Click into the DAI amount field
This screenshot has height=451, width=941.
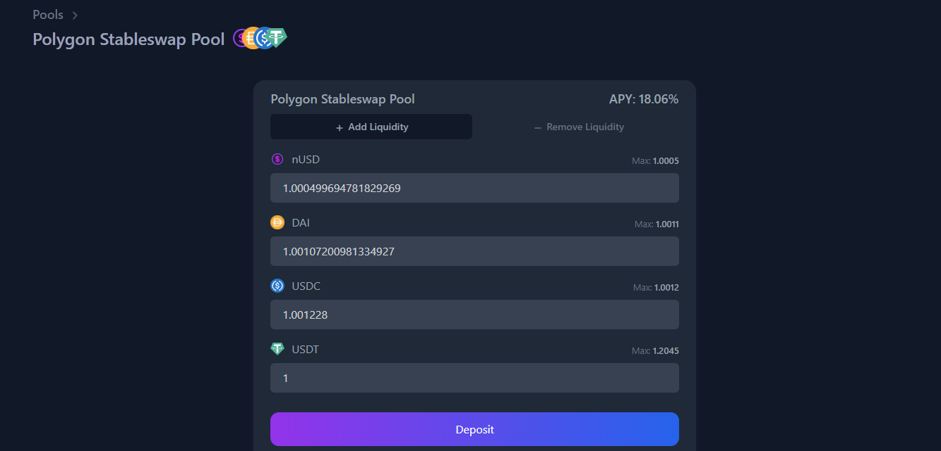point(474,251)
